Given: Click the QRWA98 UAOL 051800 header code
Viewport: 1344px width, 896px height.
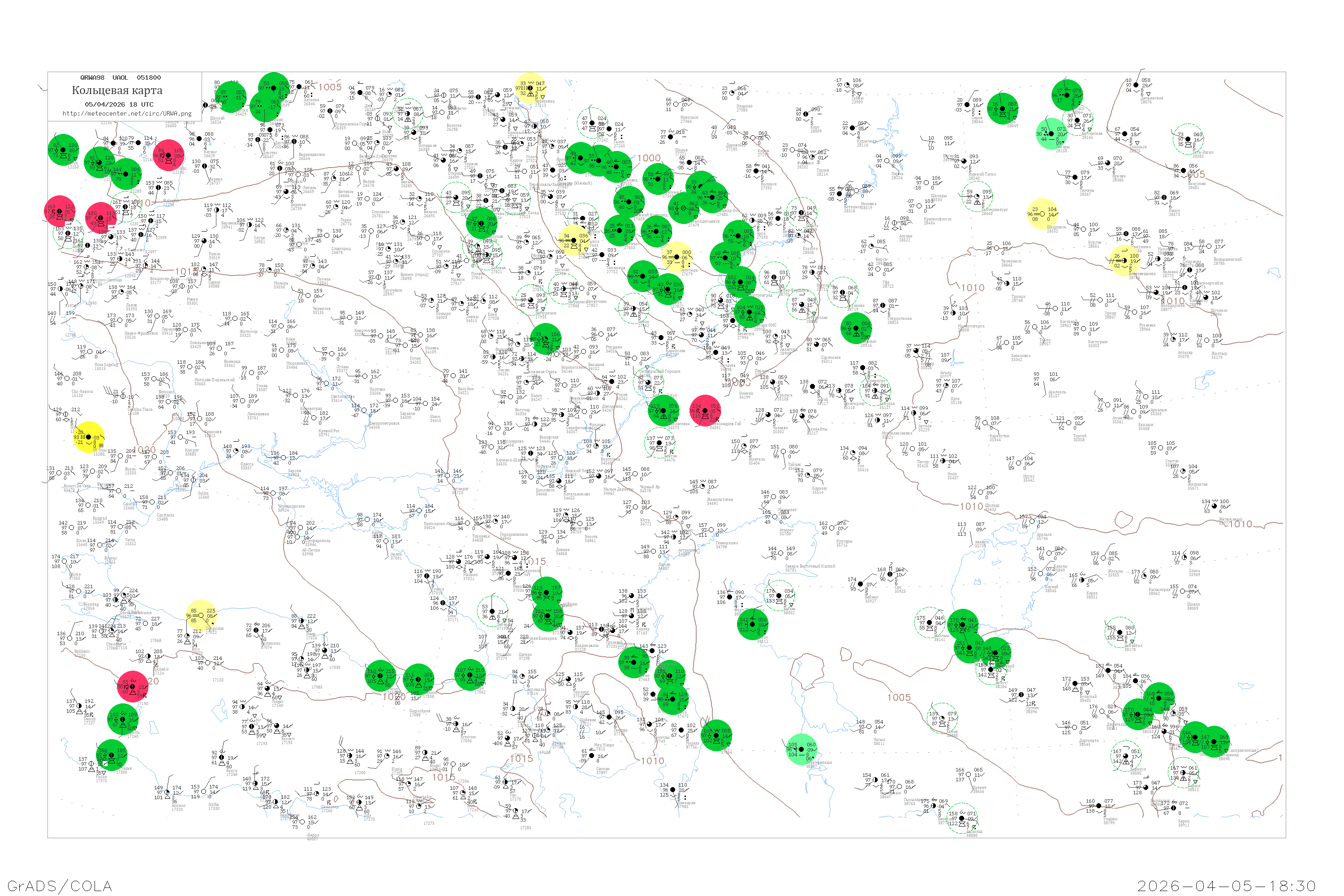Looking at the screenshot, I should tap(120, 77).
